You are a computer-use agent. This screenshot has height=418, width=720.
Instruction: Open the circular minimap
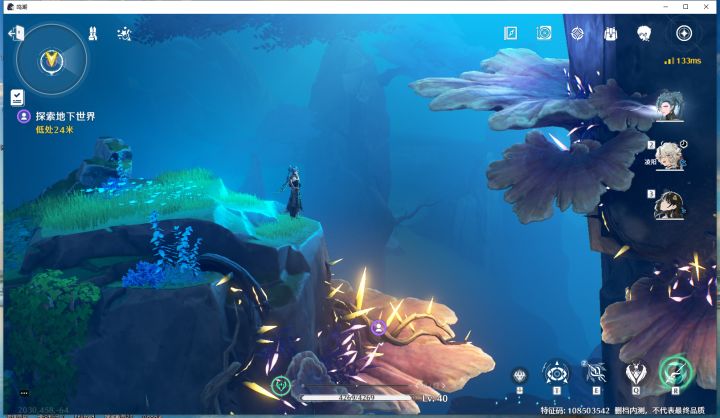[x=51, y=60]
